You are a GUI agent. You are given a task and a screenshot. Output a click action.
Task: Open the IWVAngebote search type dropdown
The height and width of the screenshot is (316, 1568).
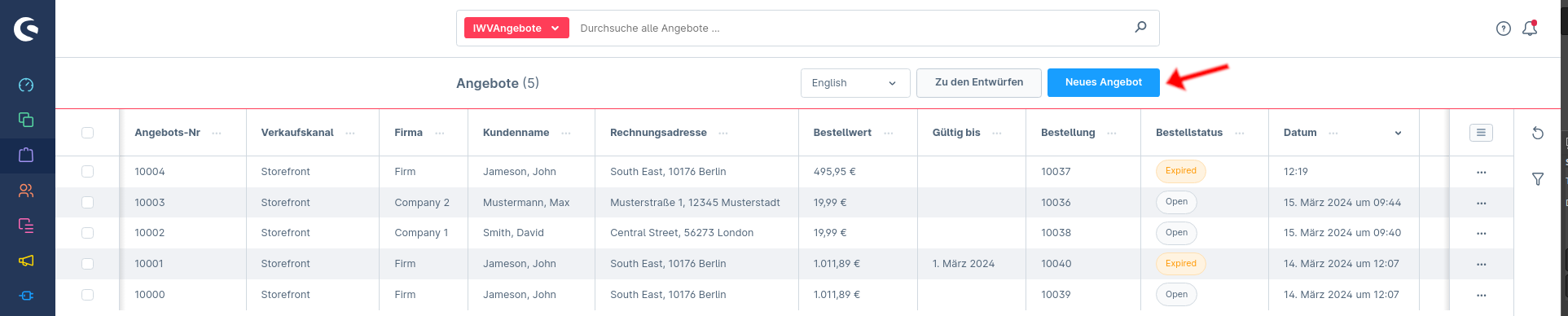coord(516,28)
